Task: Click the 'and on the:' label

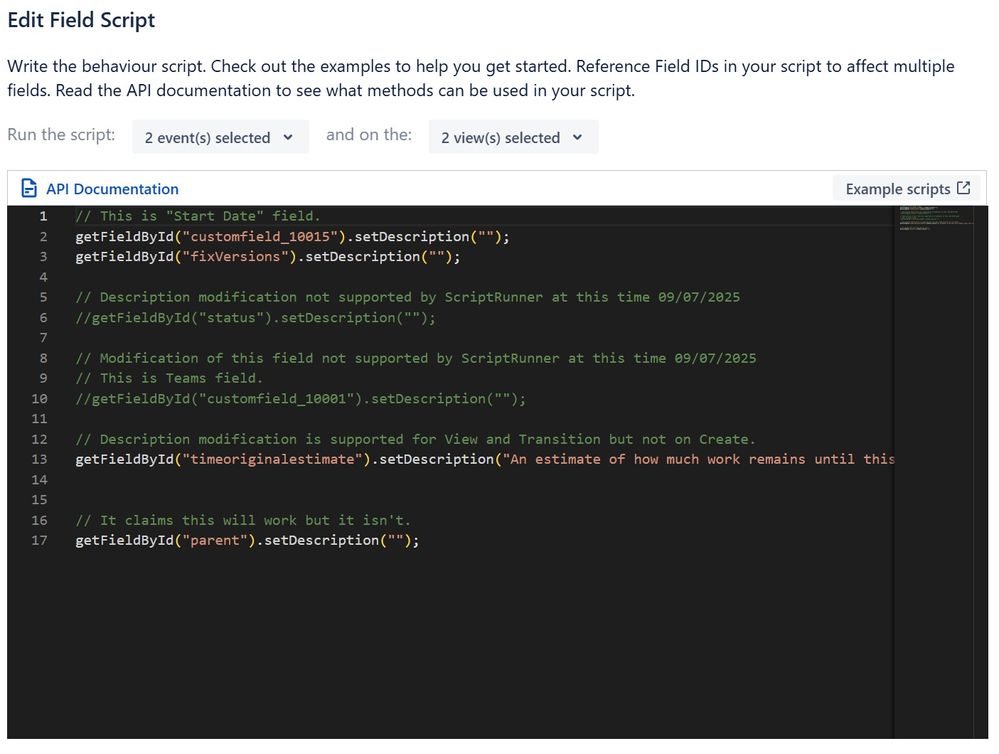Action: pos(369,134)
